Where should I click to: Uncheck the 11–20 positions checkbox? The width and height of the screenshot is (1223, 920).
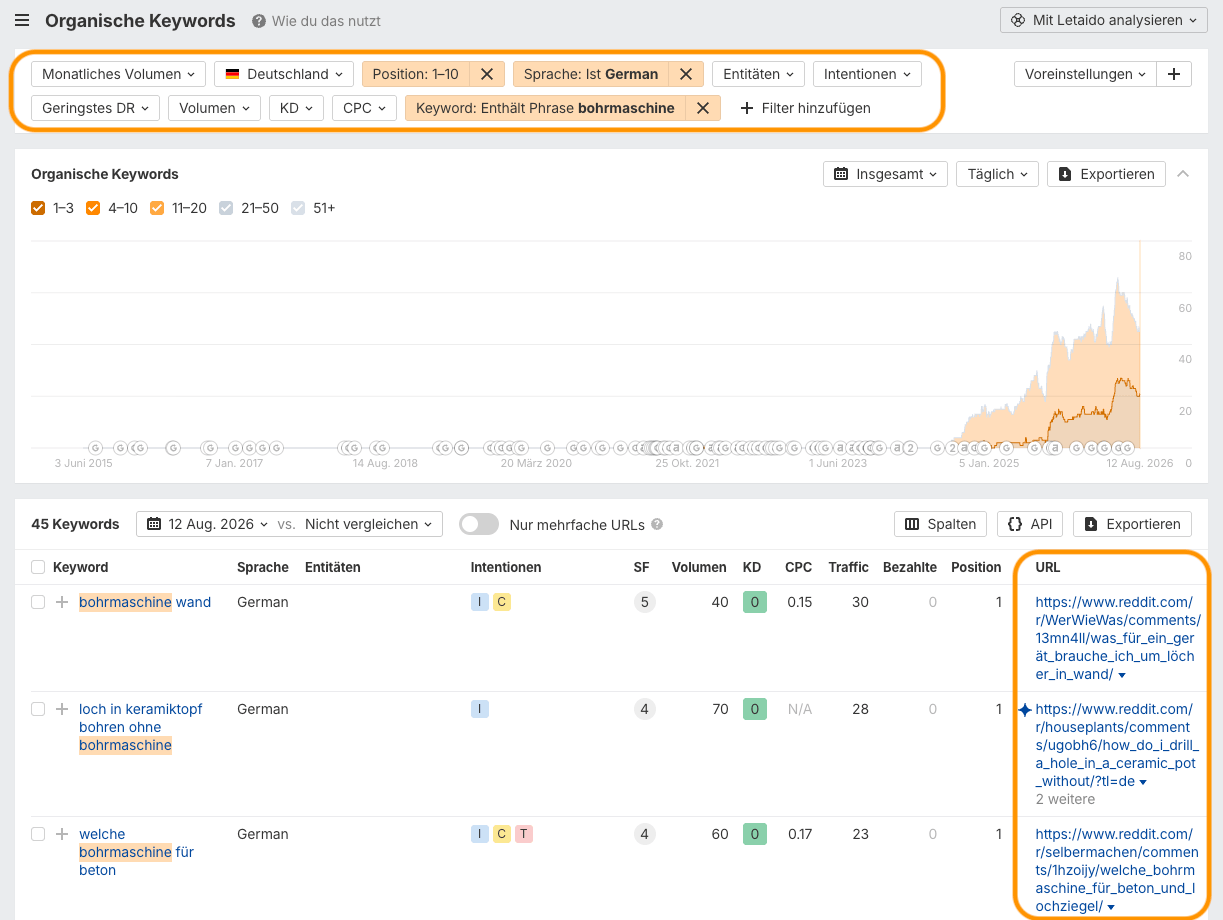coord(157,208)
